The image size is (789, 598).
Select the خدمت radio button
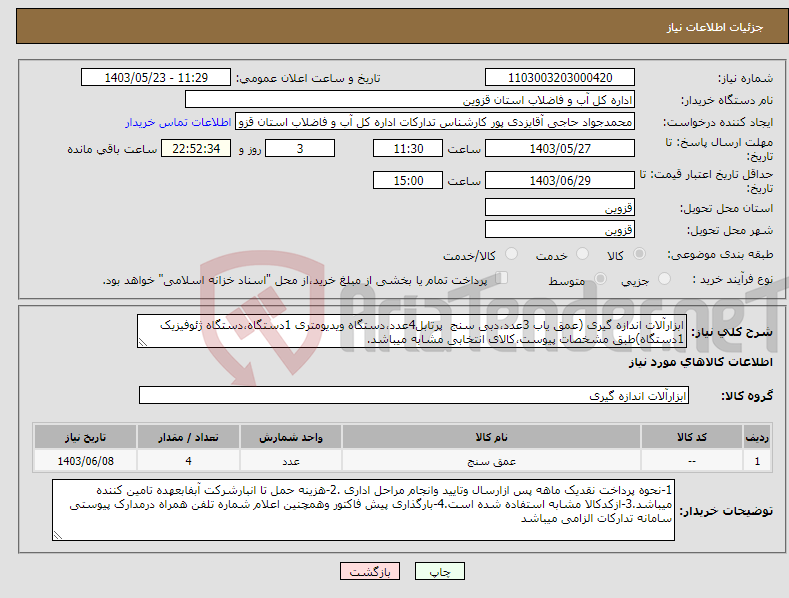[582, 254]
